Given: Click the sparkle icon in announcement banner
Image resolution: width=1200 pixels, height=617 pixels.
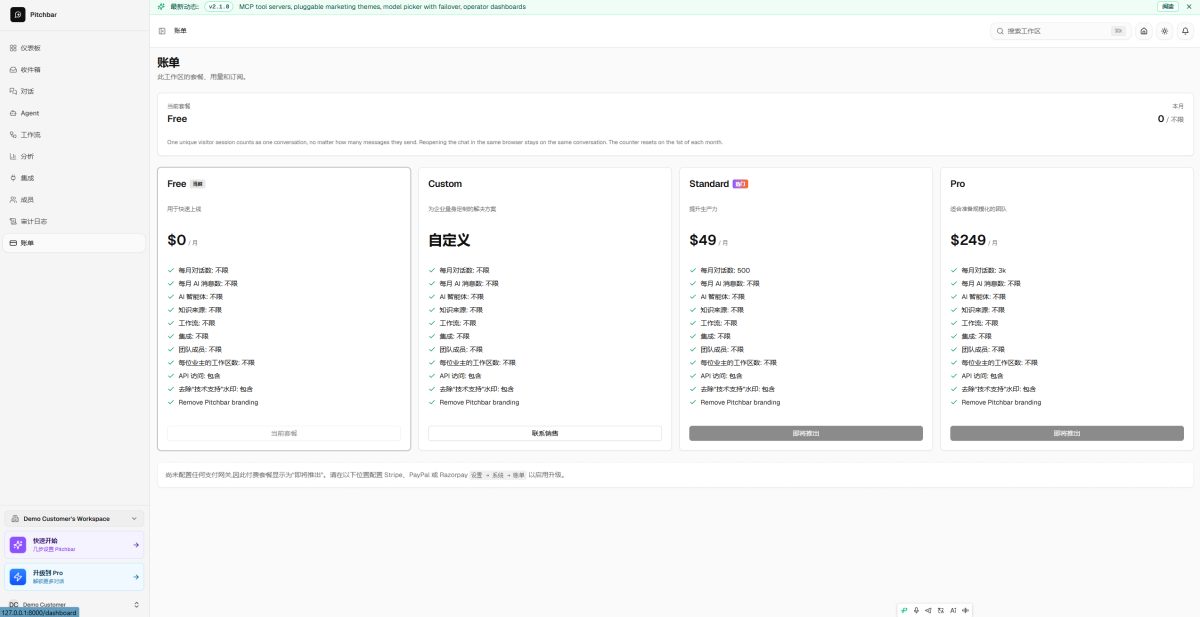Looking at the screenshot, I should [161, 6].
